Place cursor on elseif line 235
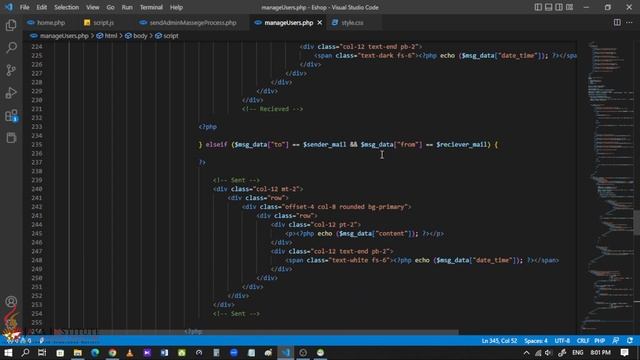This screenshot has width=640, height=360. (x=348, y=144)
